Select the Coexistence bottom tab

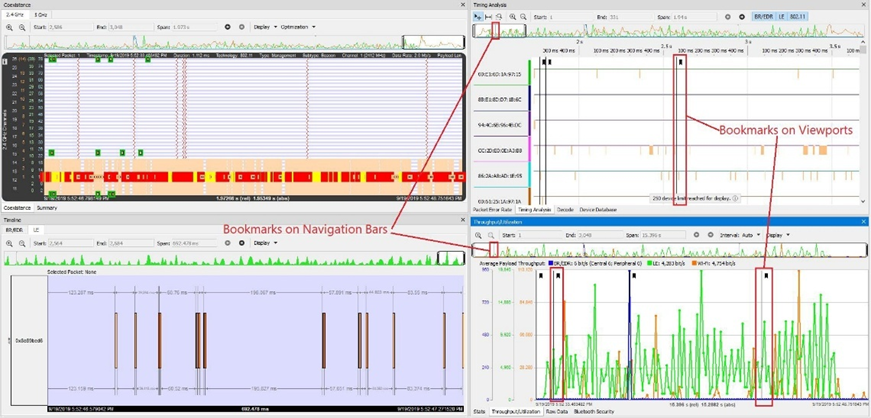(17, 207)
